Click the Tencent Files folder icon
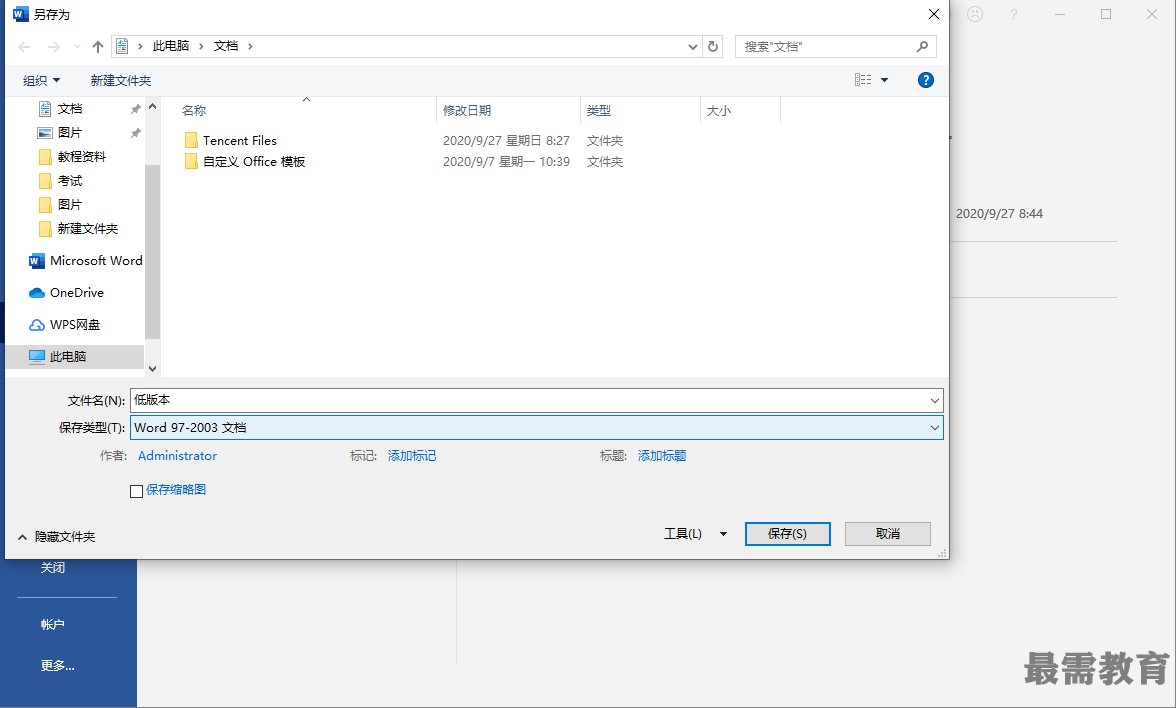The image size is (1176, 708). (191, 140)
